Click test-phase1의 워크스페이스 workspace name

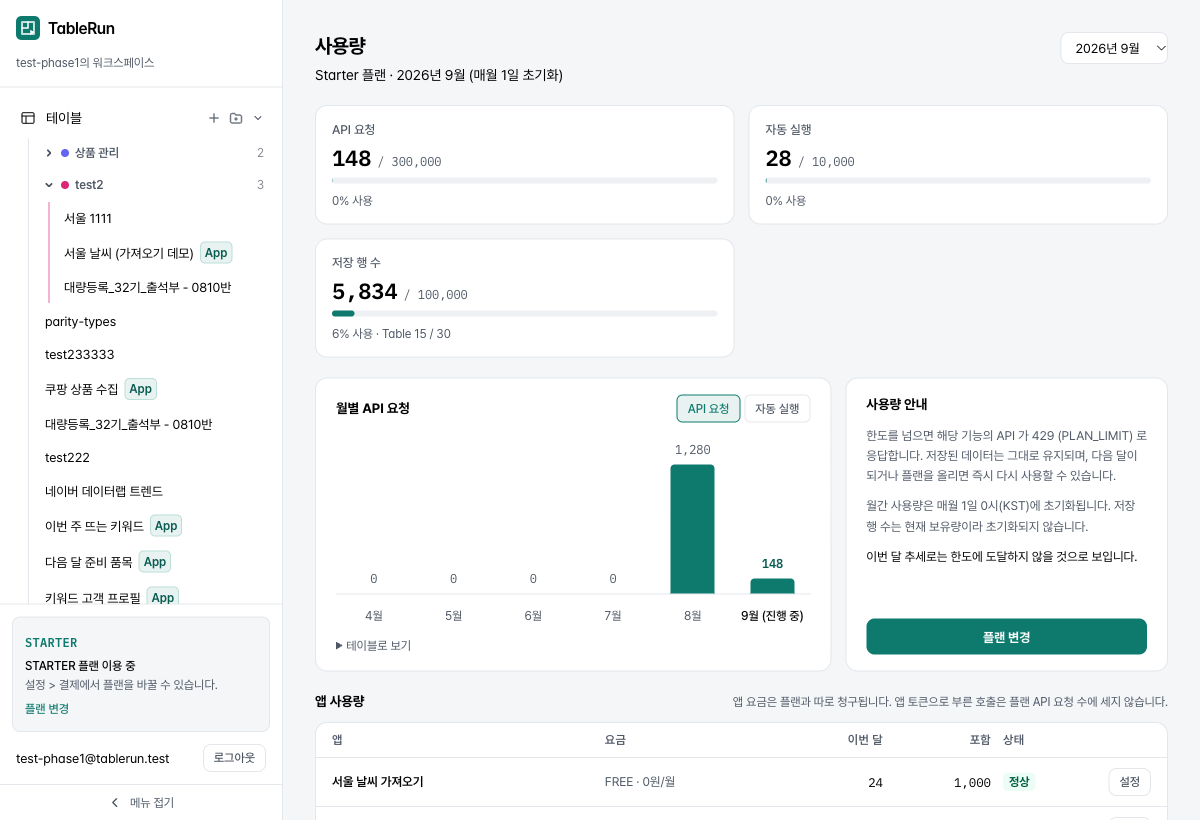85,62
